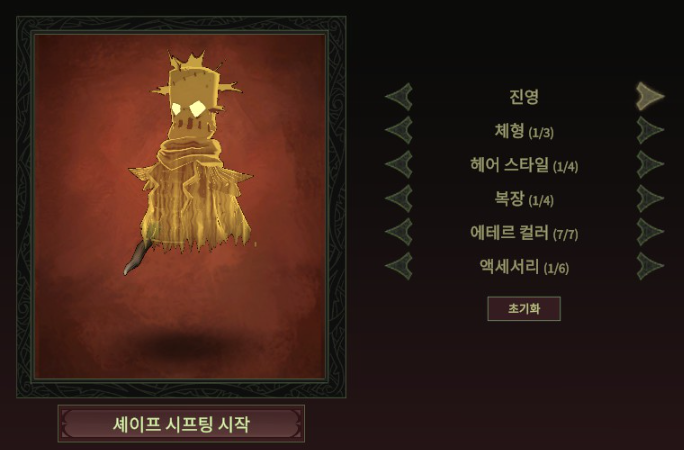This screenshot has width=684, height=450.
Task: Click the 초기화 reset button
Action: click(524, 309)
